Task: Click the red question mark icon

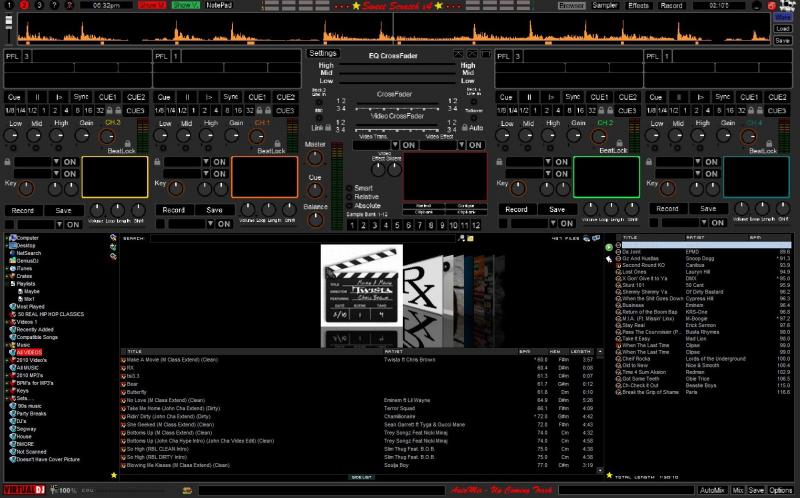Action: click(69, 6)
